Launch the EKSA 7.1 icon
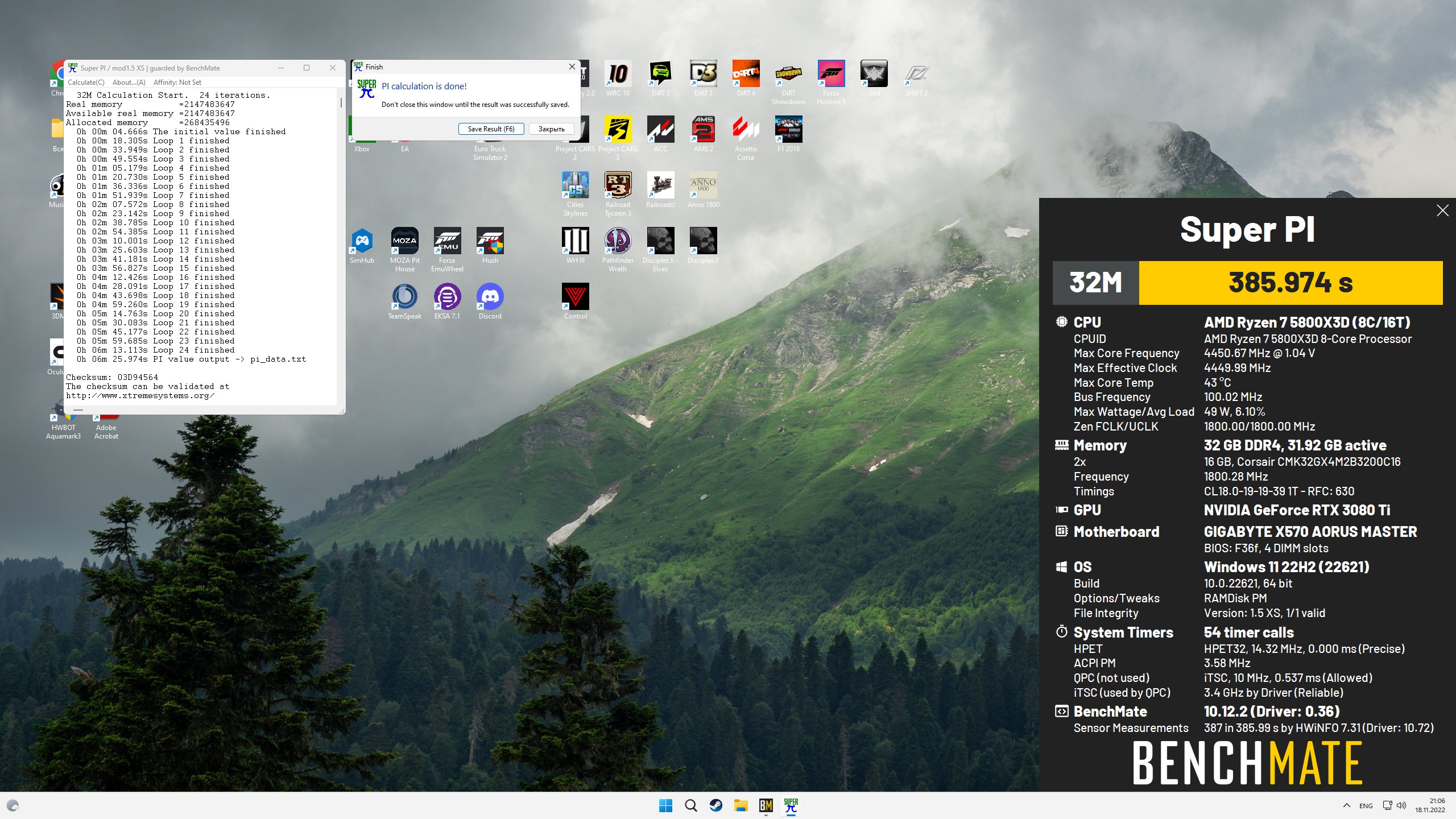1456x819 pixels. [447, 301]
